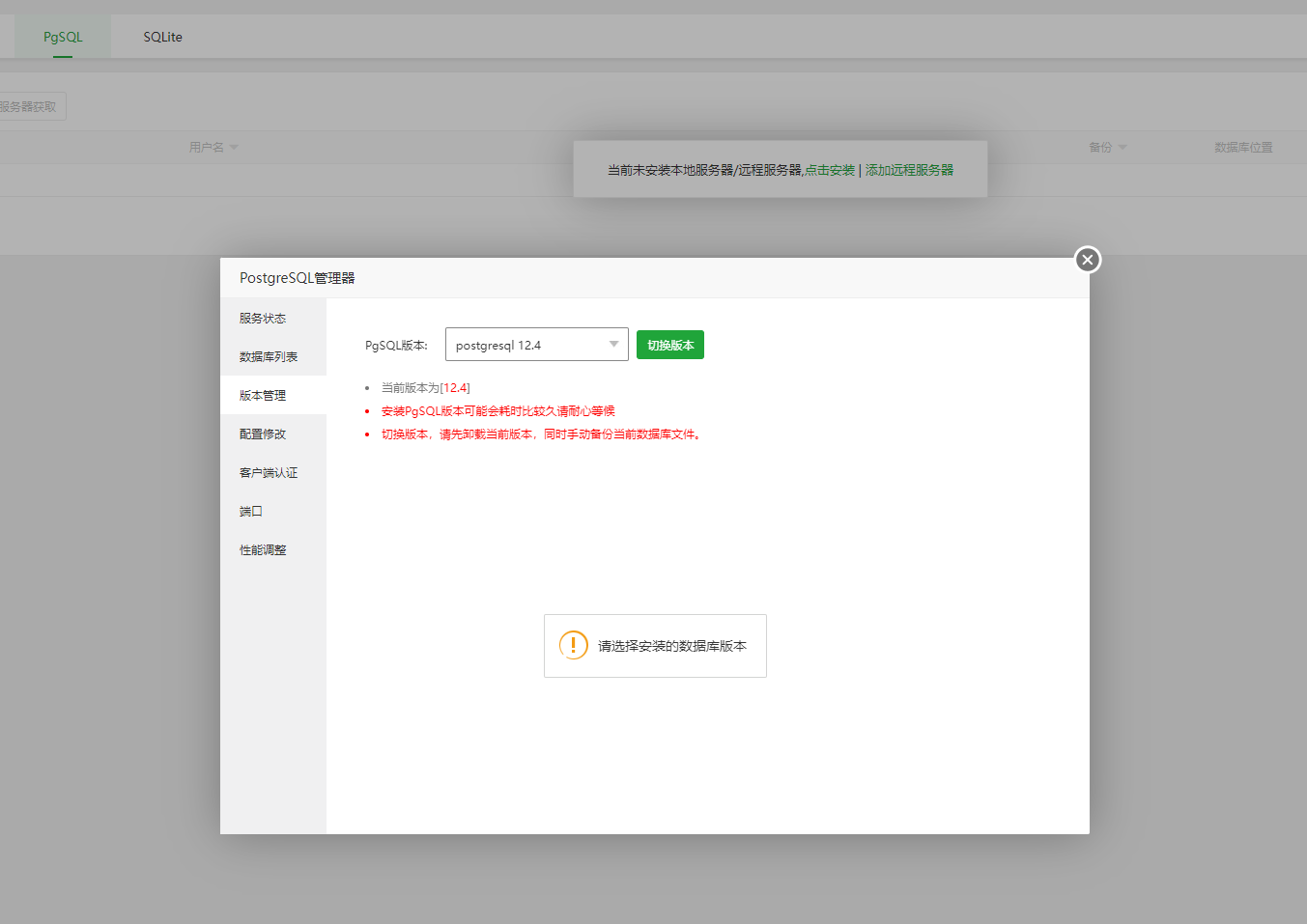Switch to the SQLite tab
Image resolution: width=1307 pixels, height=924 pixels.
click(162, 37)
